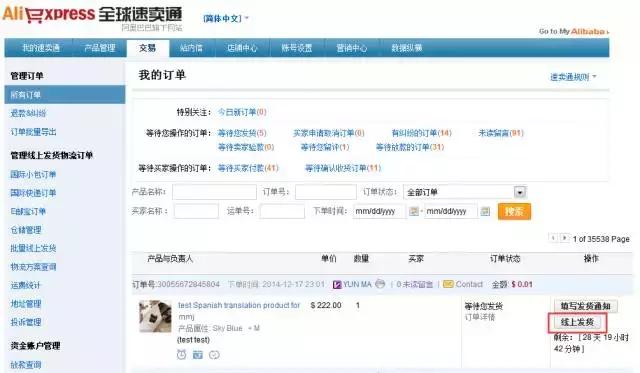Viewport: 640px width, 373px height.
Task: Open the 订单状态 全部订单 dropdown
Action: coord(464,192)
